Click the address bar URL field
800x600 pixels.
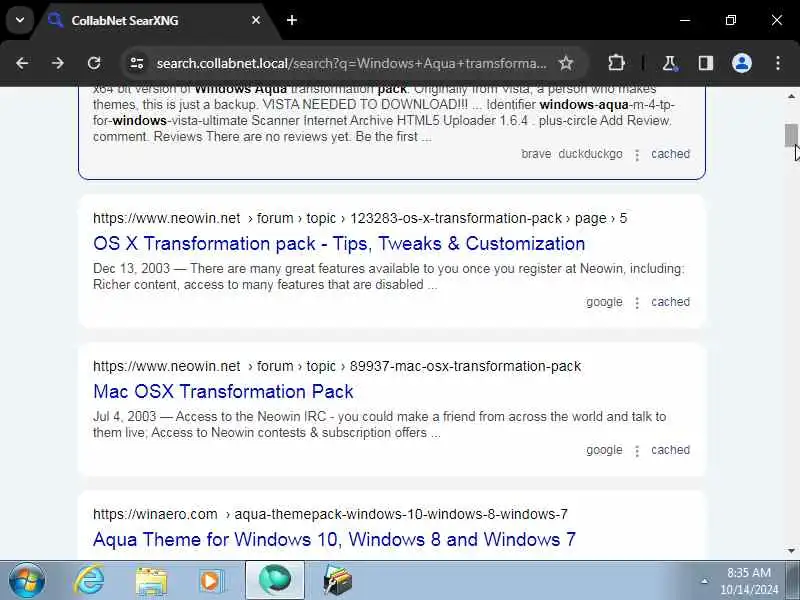click(351, 63)
